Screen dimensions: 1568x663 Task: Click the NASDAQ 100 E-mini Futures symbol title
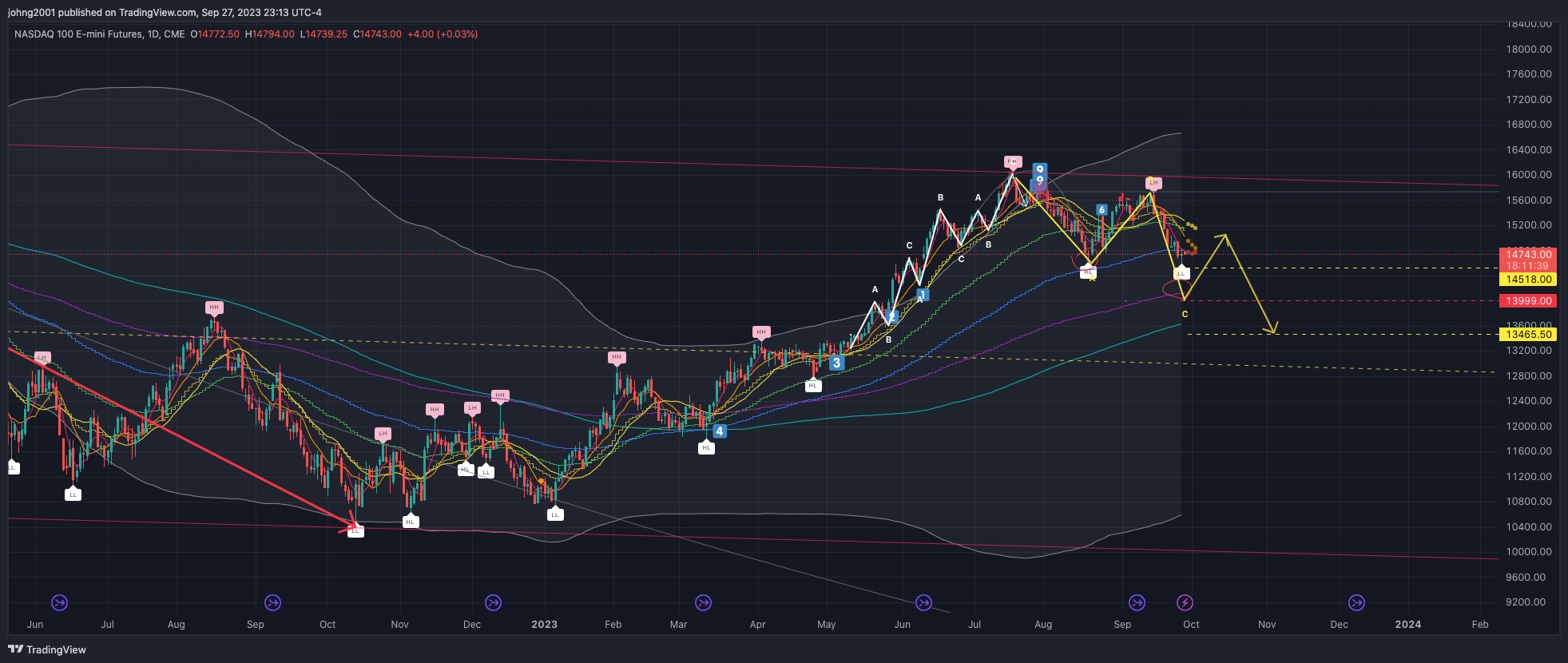pos(100,34)
